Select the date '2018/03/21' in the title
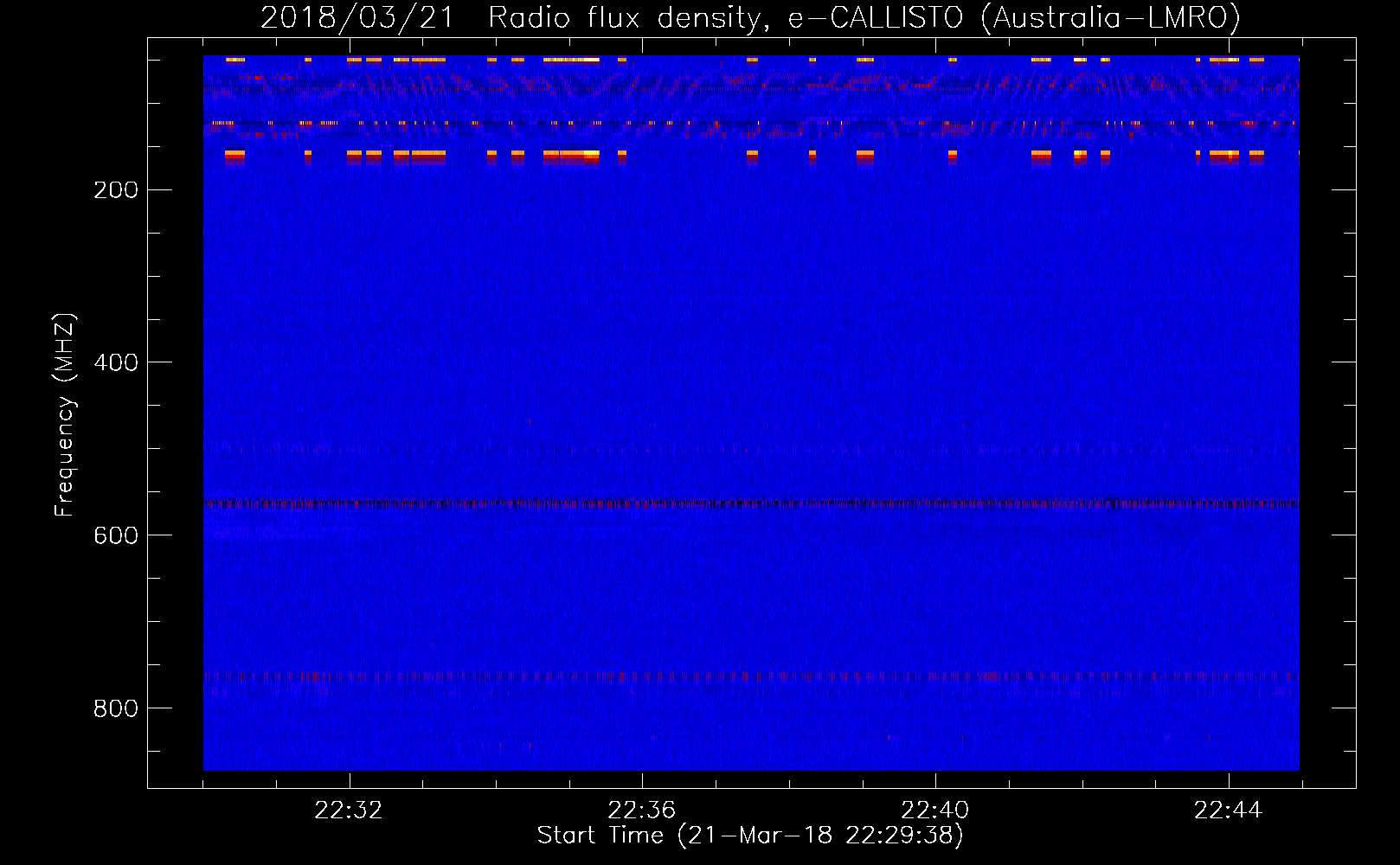The width and height of the screenshot is (1400, 865). (357, 17)
